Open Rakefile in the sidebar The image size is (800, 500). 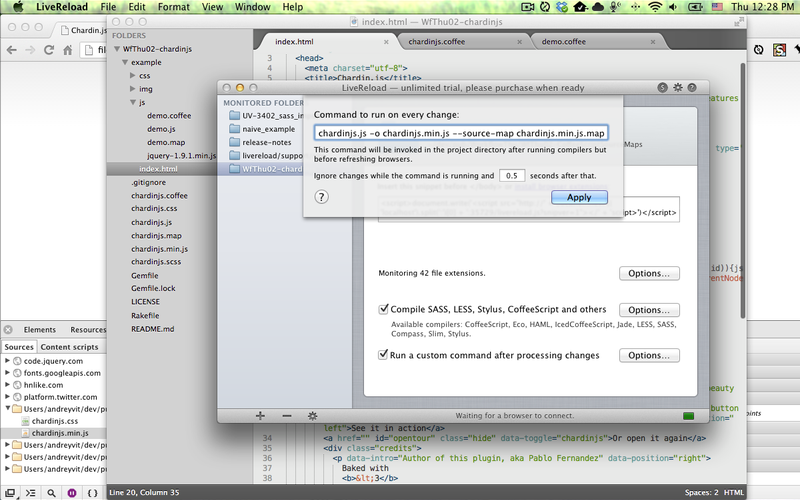[x=145, y=315]
